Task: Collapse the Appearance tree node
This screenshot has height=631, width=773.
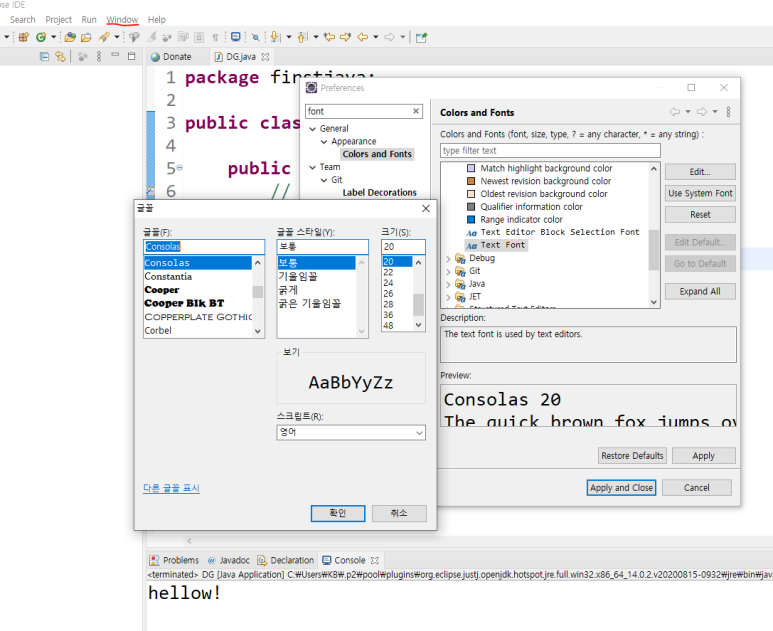Action: coord(324,141)
